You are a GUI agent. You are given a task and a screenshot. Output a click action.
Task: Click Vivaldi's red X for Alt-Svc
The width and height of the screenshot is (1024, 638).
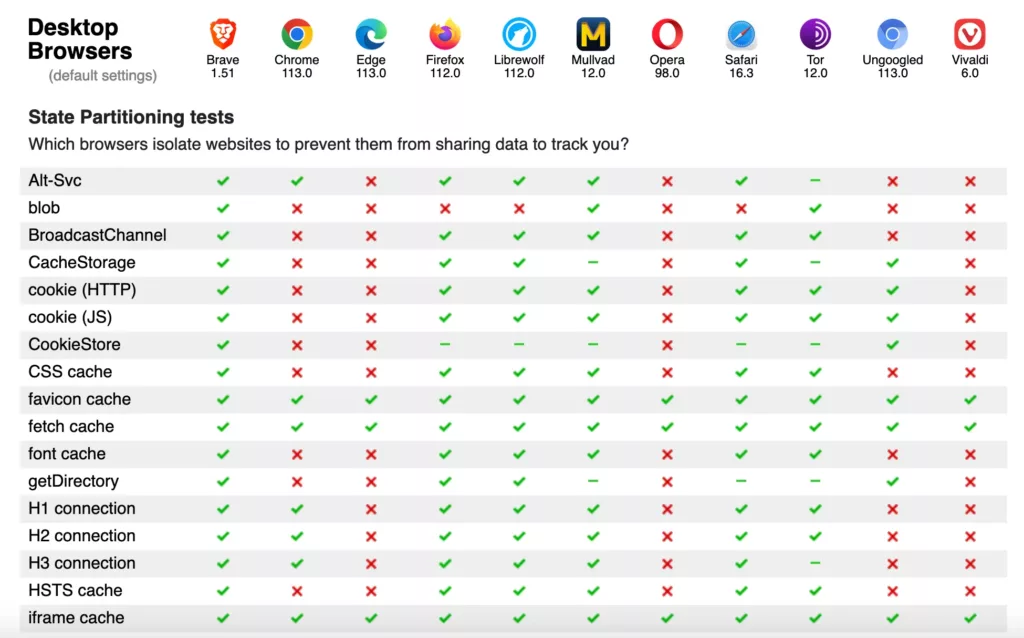[x=969, y=181]
